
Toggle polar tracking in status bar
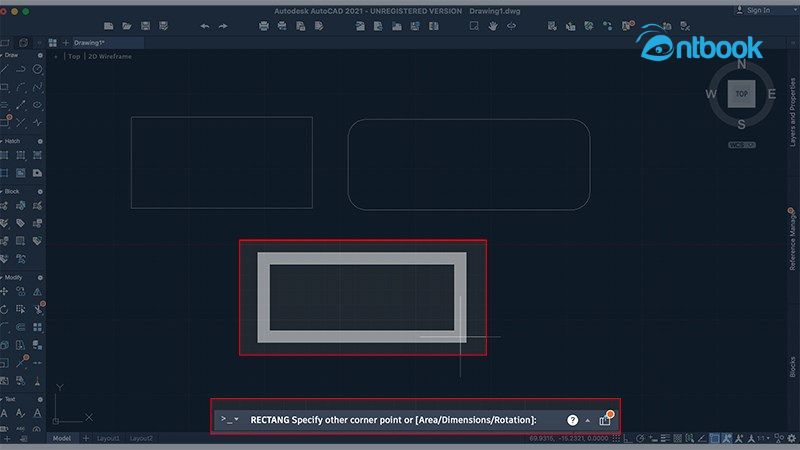pos(640,438)
